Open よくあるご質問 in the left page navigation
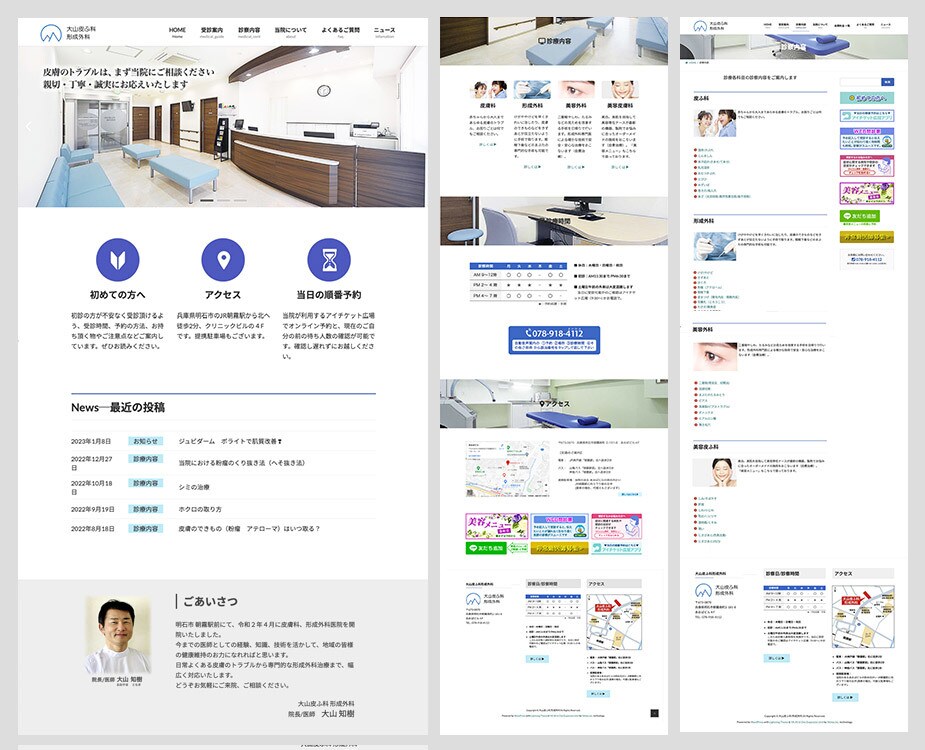The image size is (925, 750). tap(340, 32)
